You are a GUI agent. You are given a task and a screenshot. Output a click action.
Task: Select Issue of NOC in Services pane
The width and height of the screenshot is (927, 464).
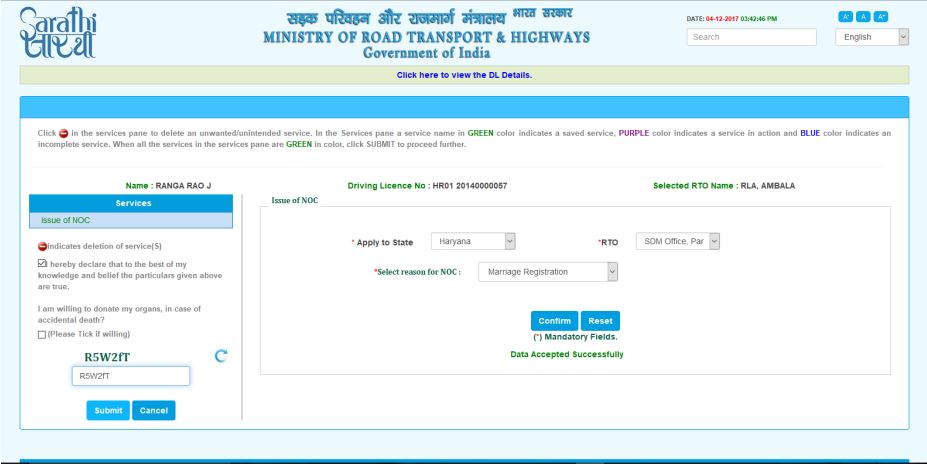(131, 220)
